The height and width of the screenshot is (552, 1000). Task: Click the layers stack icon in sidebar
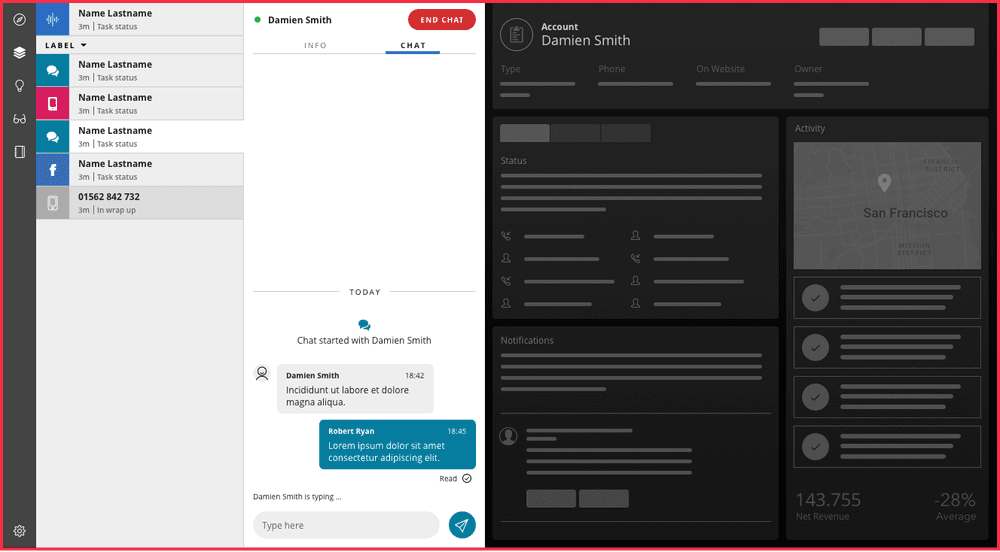coord(19,53)
